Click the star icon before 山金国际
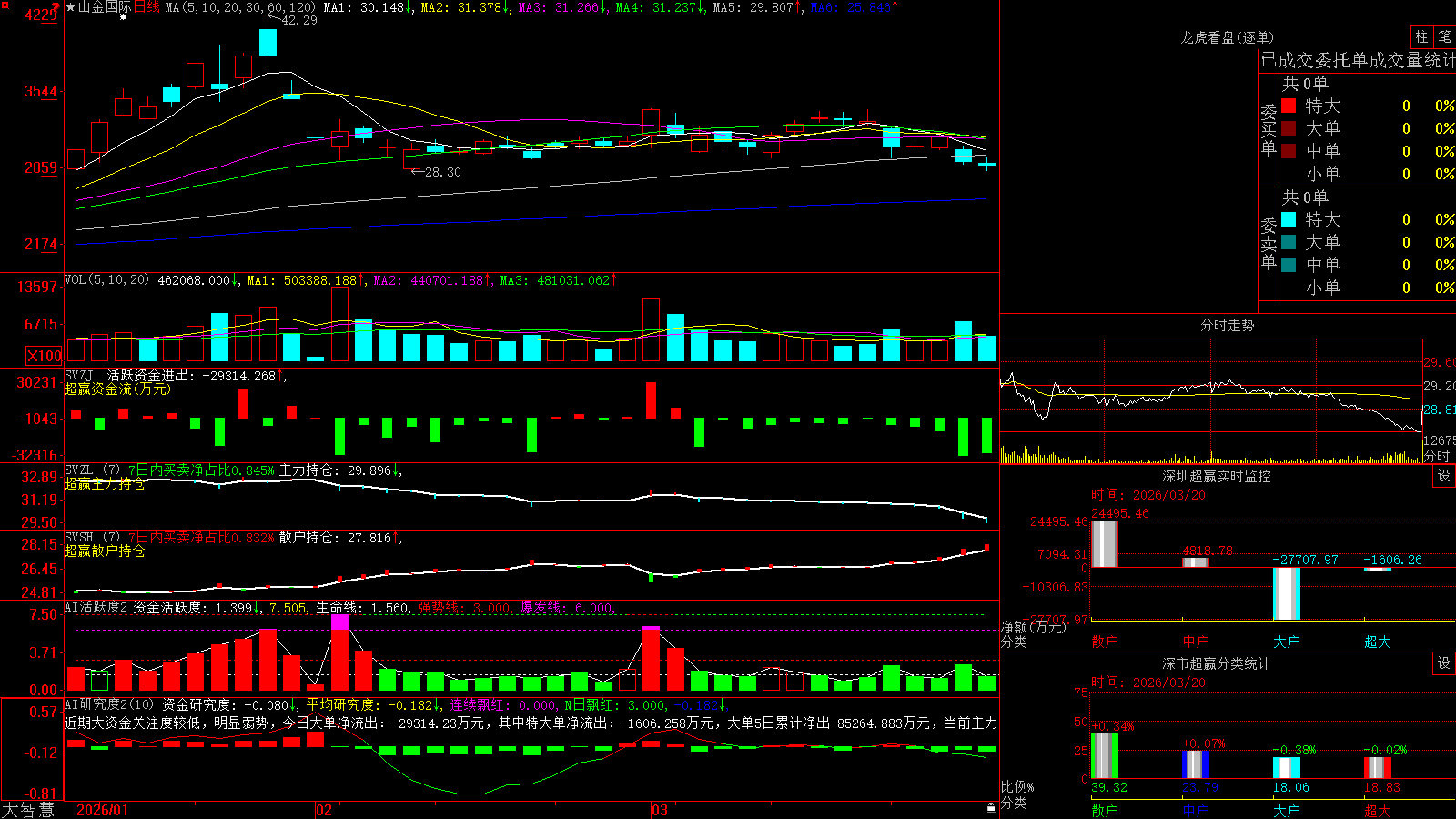1456x819 pixels. [71, 7]
